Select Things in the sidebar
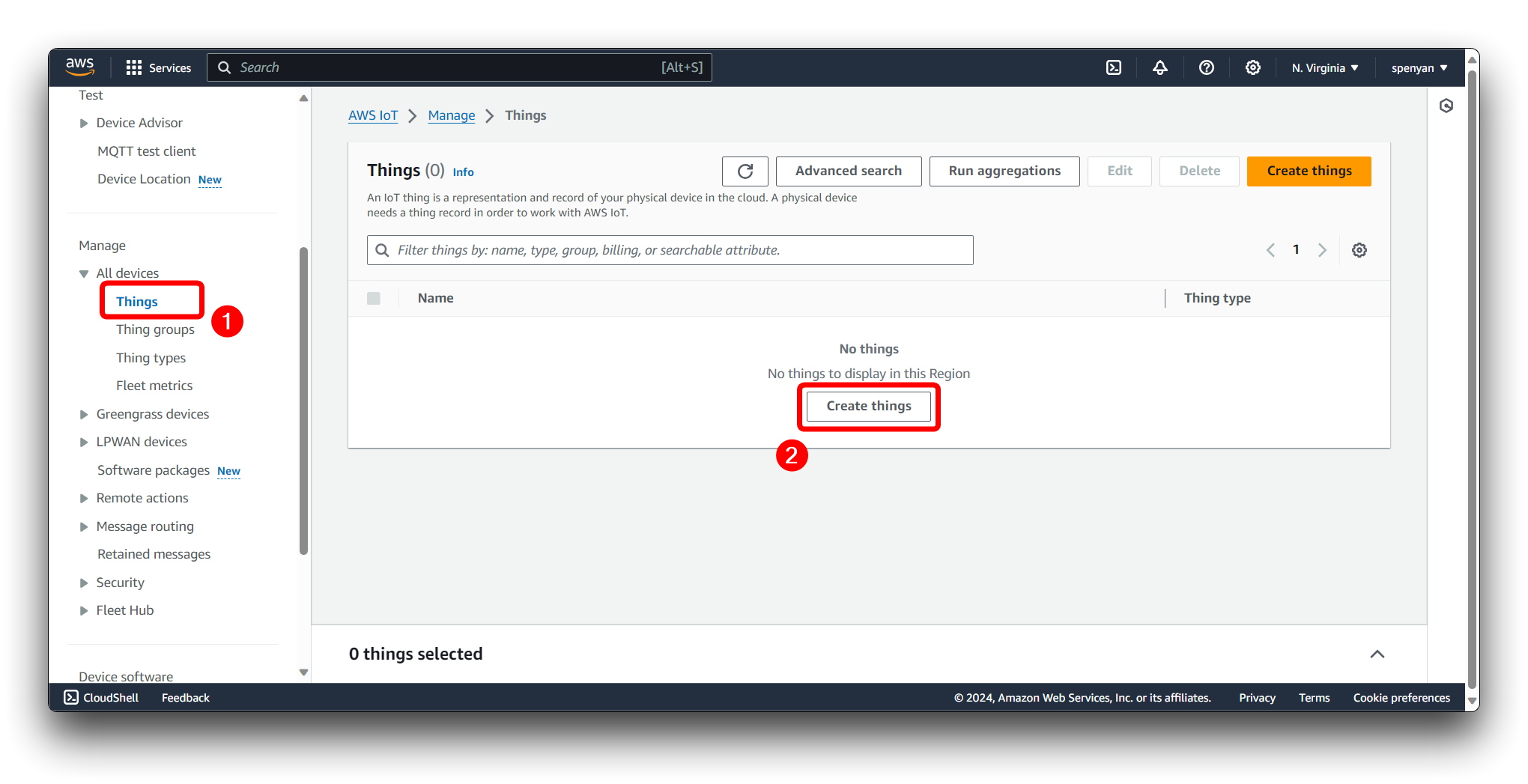The height and width of the screenshot is (784, 1528). 137,301
